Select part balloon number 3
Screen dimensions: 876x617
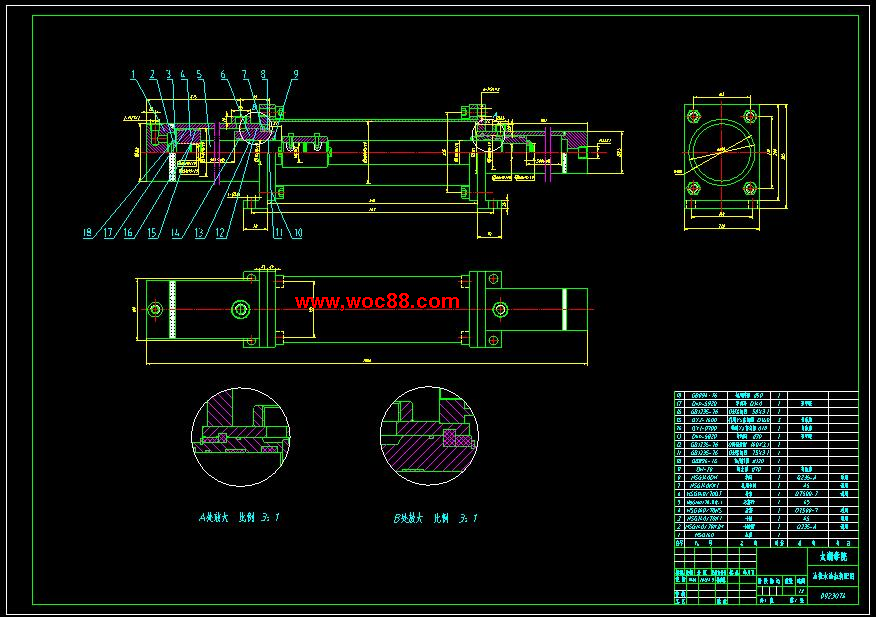[168, 75]
